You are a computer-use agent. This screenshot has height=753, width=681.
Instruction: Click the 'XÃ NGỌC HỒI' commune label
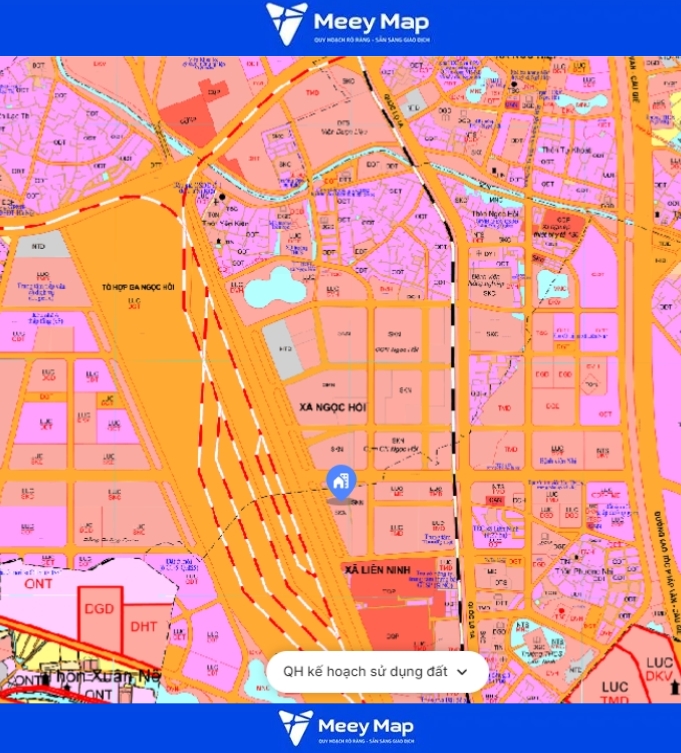[332, 408]
